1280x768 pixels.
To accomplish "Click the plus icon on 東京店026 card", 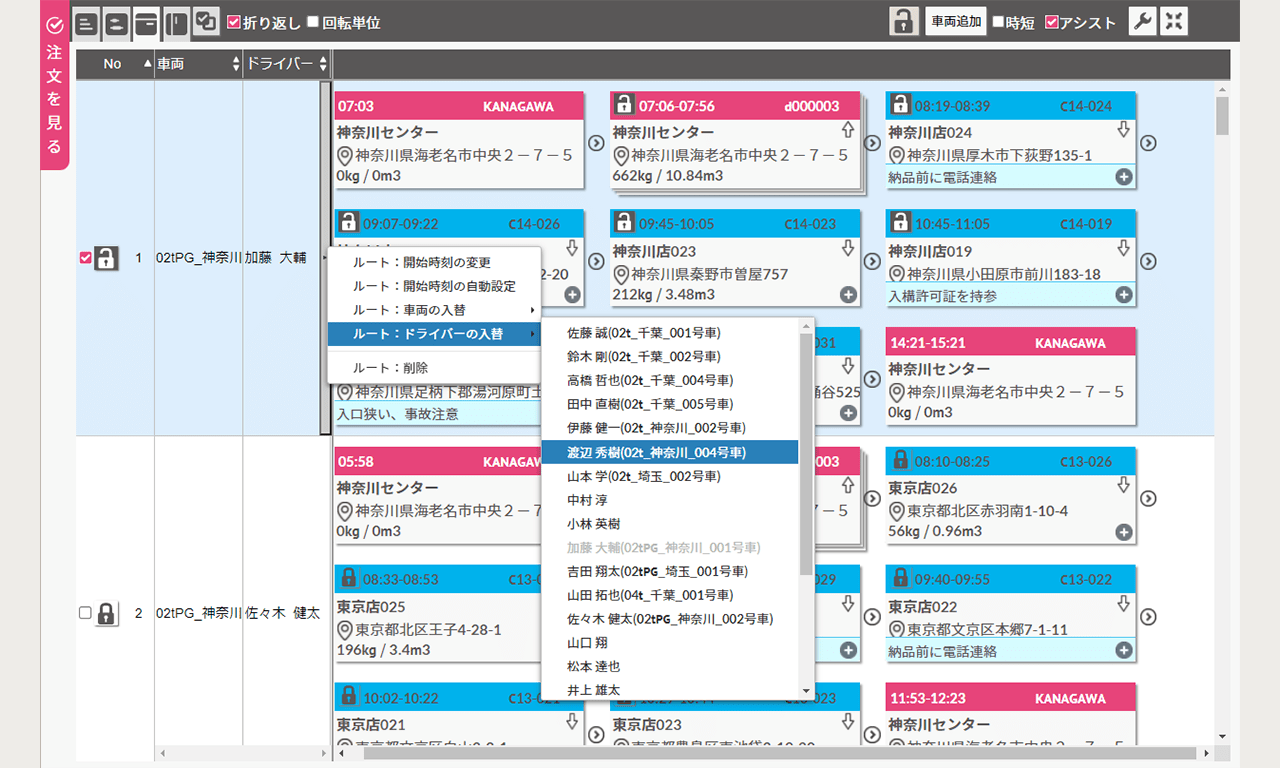I will pyautogui.click(x=1124, y=533).
